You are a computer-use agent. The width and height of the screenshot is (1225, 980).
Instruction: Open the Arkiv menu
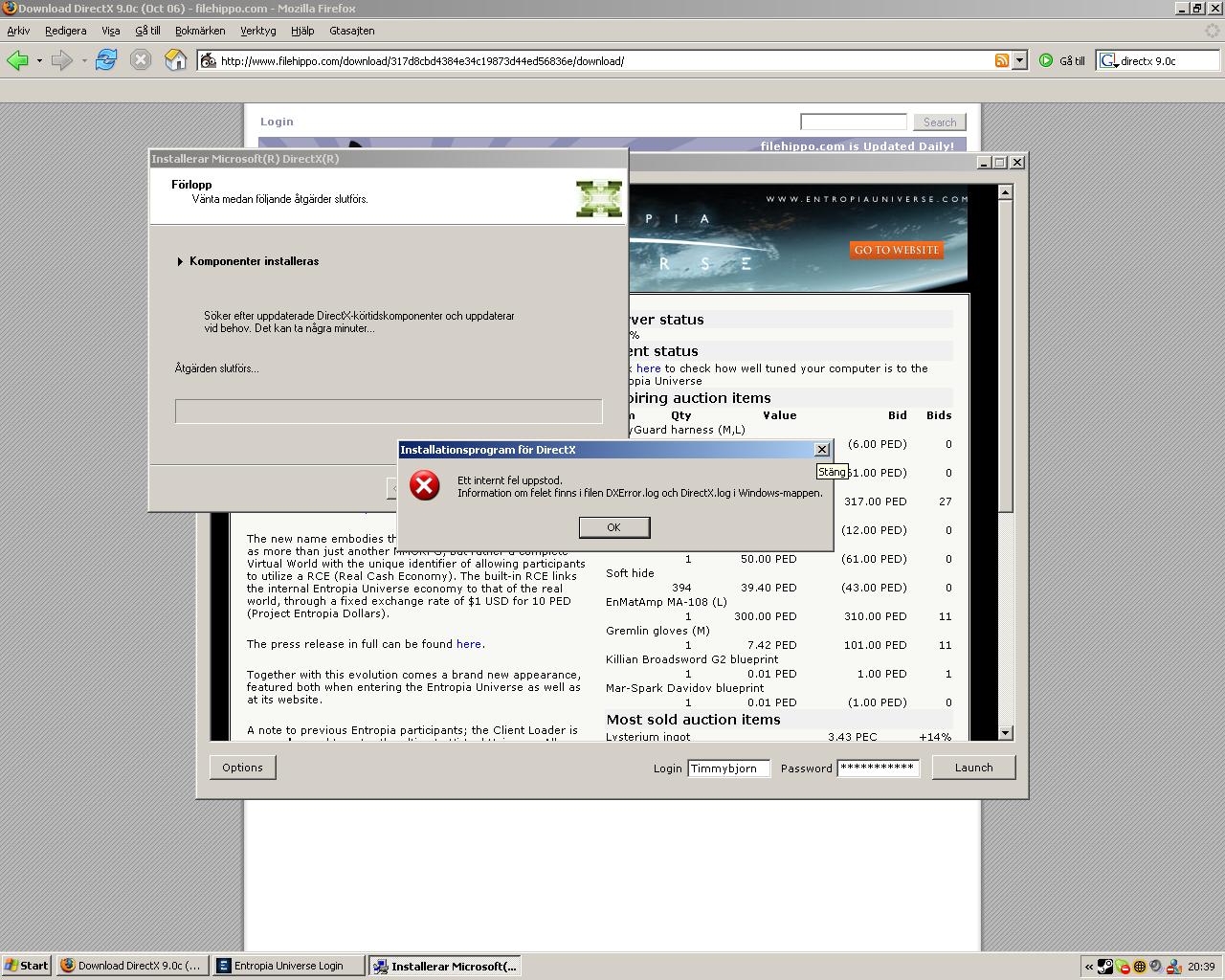point(18,31)
